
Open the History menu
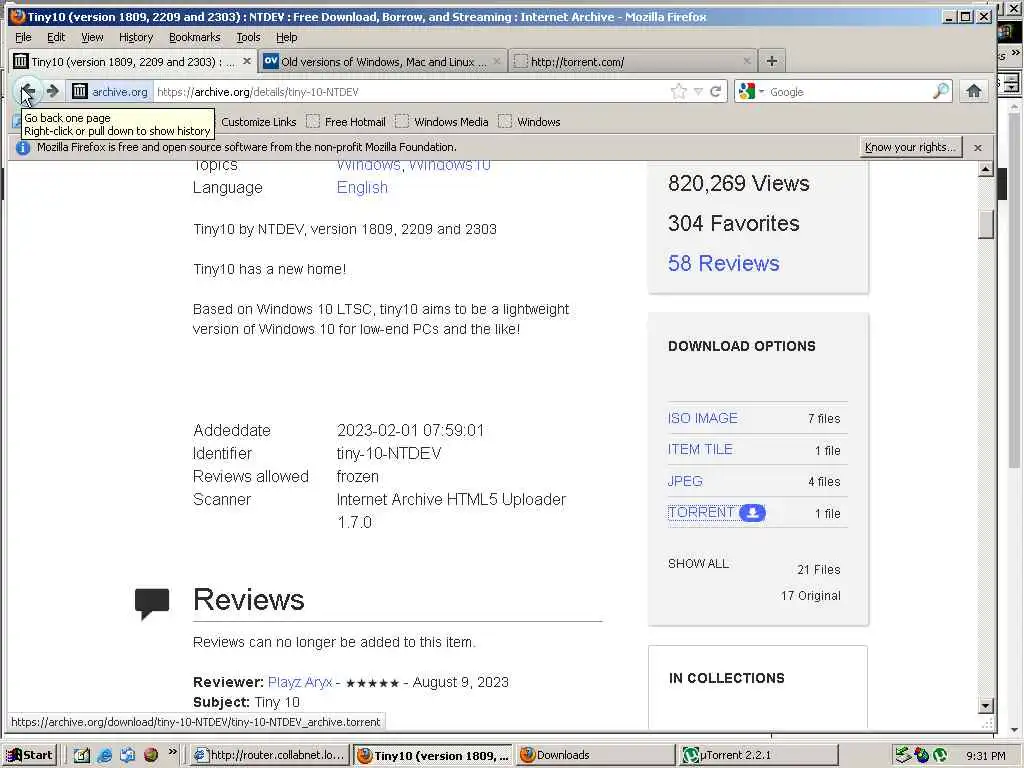tap(136, 37)
